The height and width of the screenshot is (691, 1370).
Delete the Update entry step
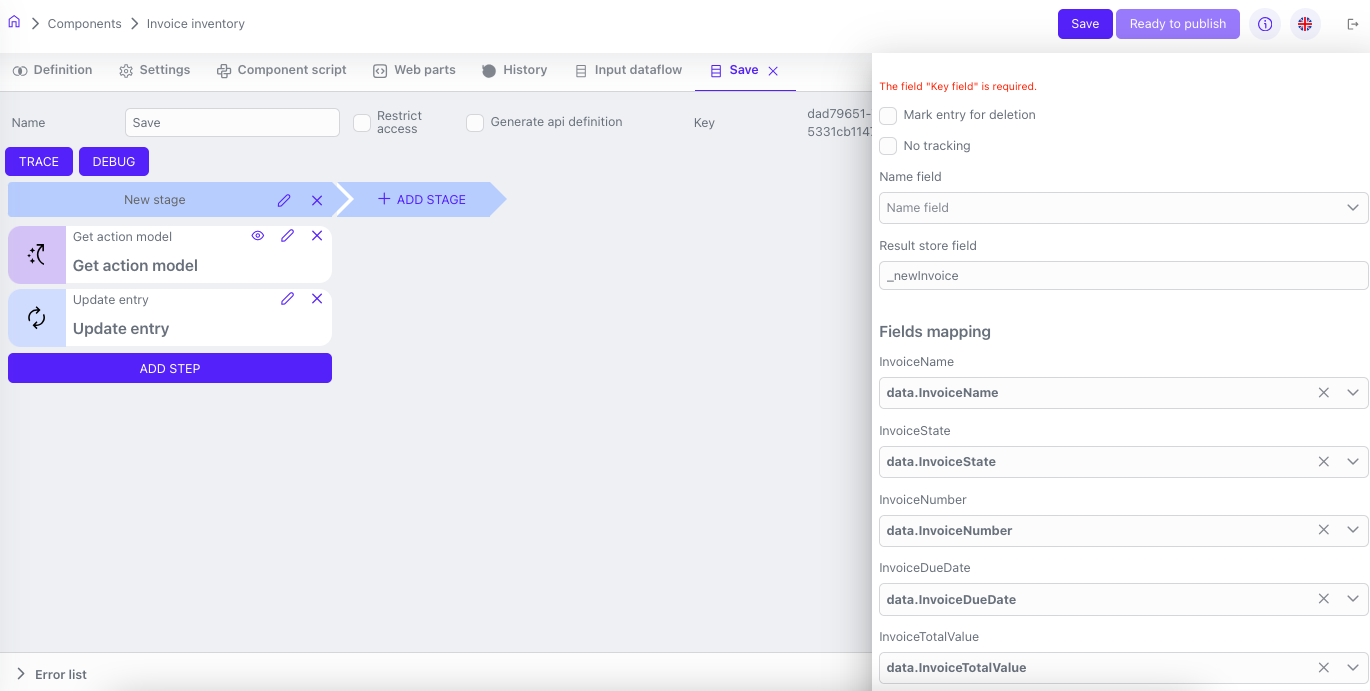[x=317, y=299]
